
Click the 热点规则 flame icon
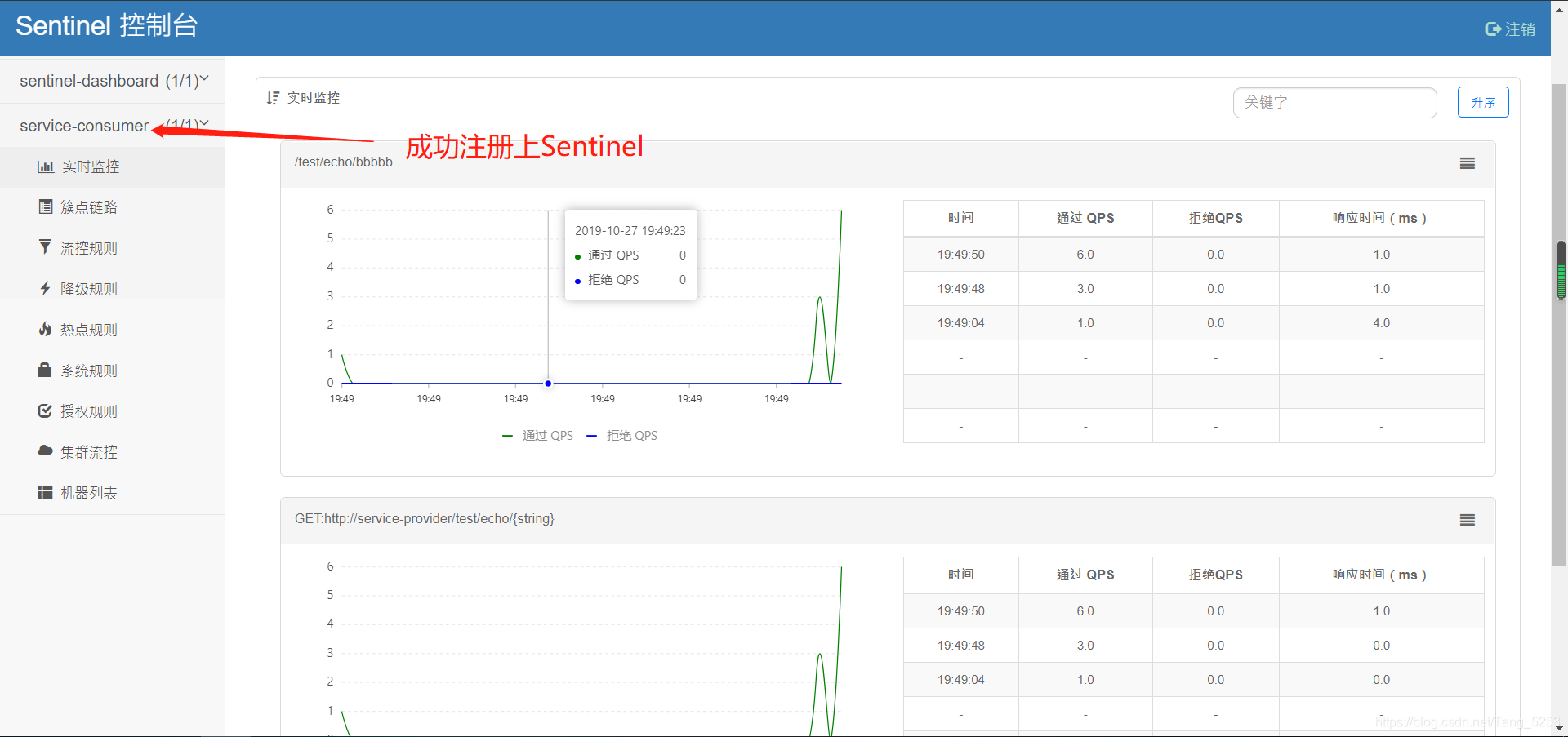click(45, 329)
